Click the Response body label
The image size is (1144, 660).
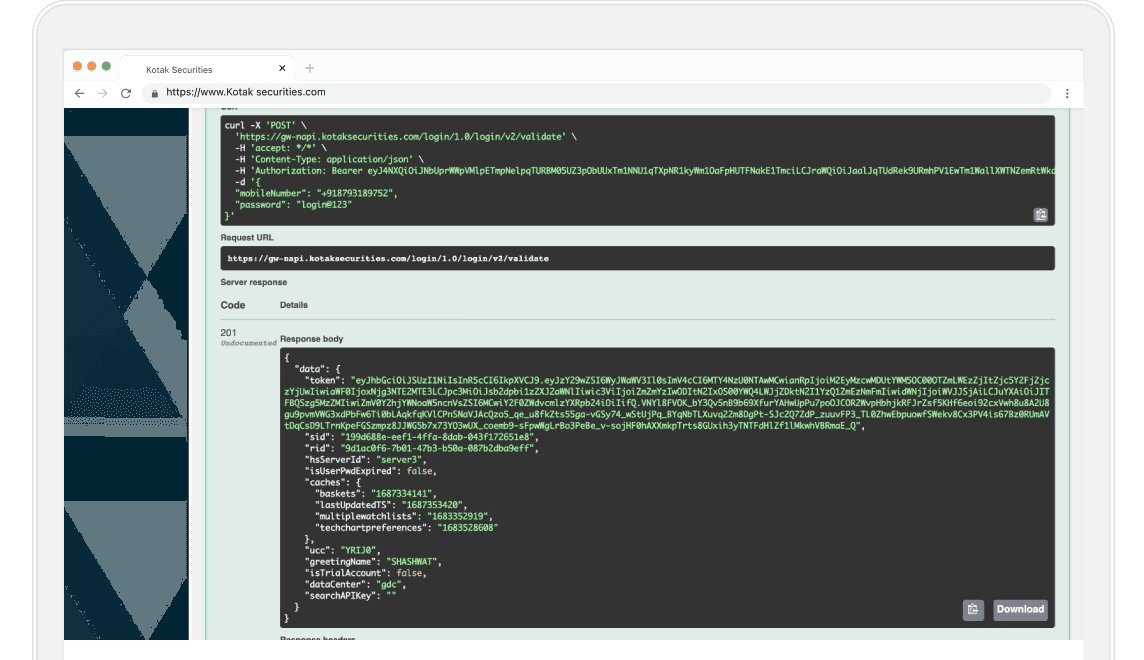click(312, 340)
